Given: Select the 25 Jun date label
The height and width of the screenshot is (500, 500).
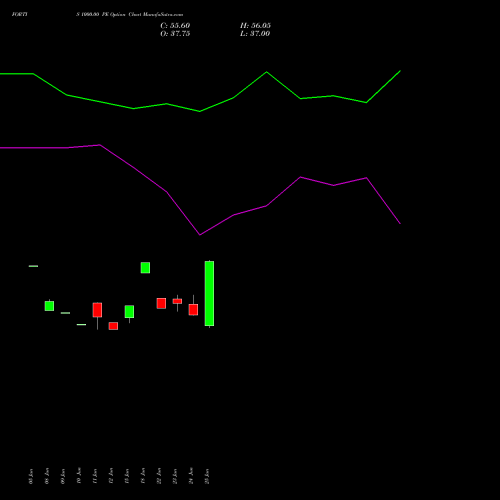Looking at the screenshot, I should pos(207,476).
